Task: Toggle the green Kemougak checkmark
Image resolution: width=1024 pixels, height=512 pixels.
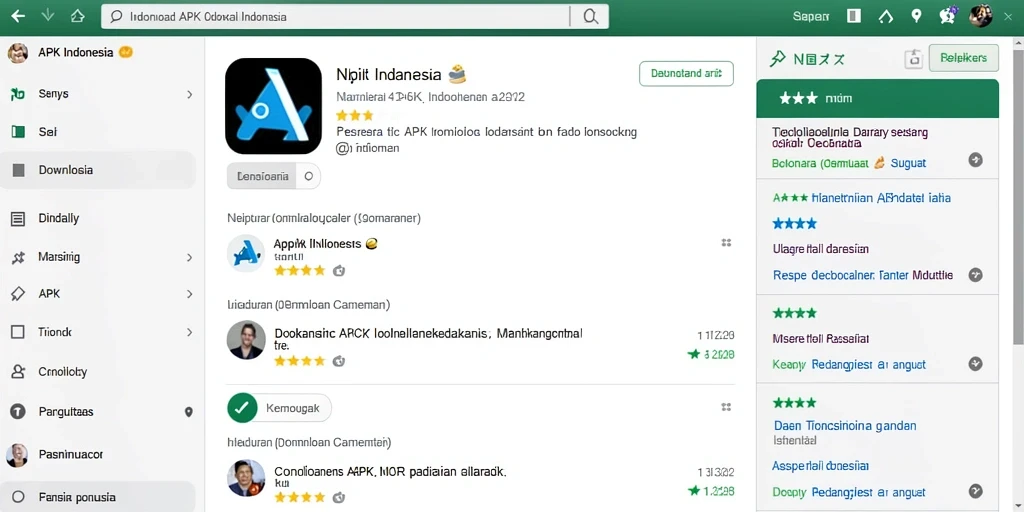Action: click(241, 408)
